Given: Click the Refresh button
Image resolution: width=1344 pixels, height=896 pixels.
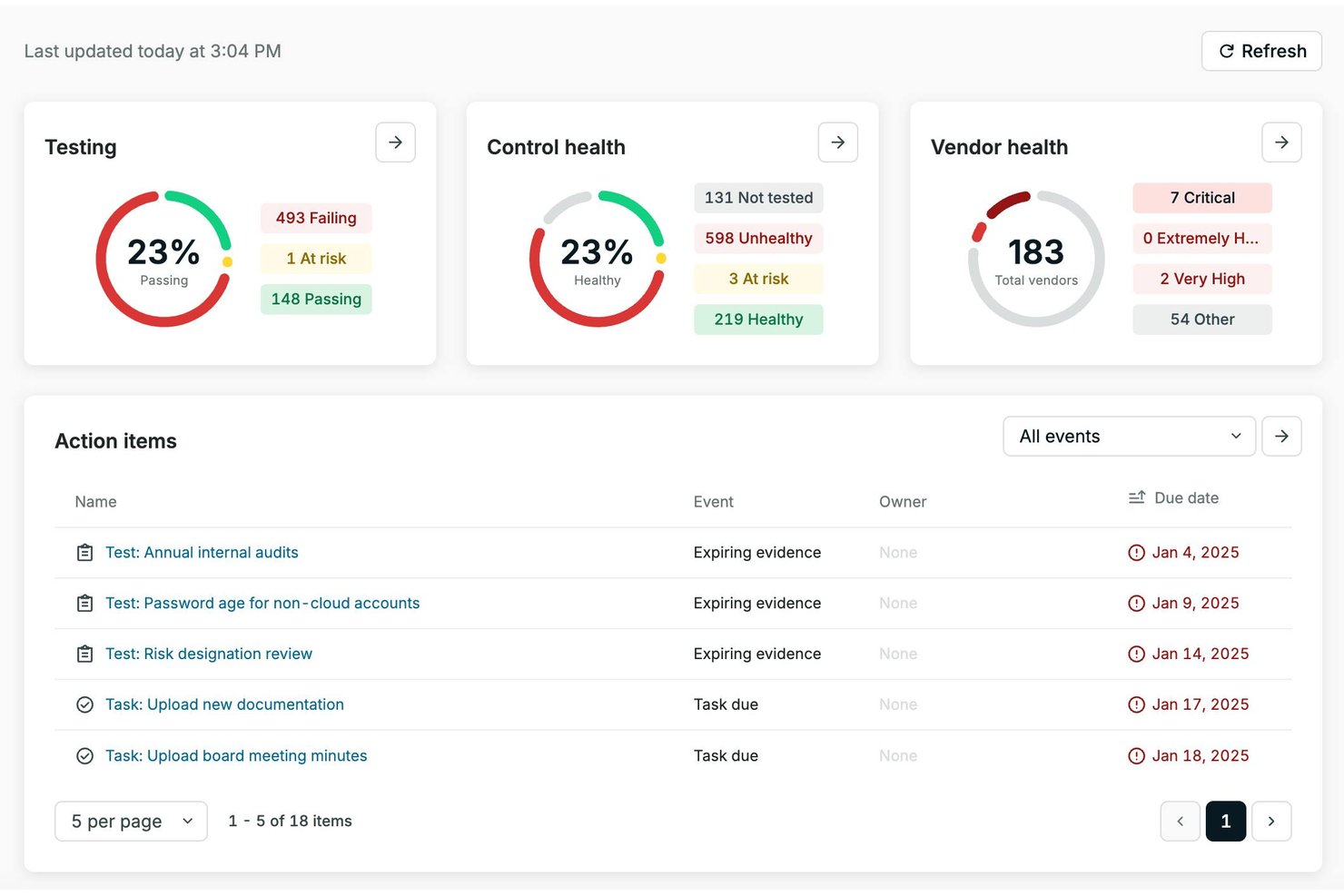Looking at the screenshot, I should [1261, 52].
